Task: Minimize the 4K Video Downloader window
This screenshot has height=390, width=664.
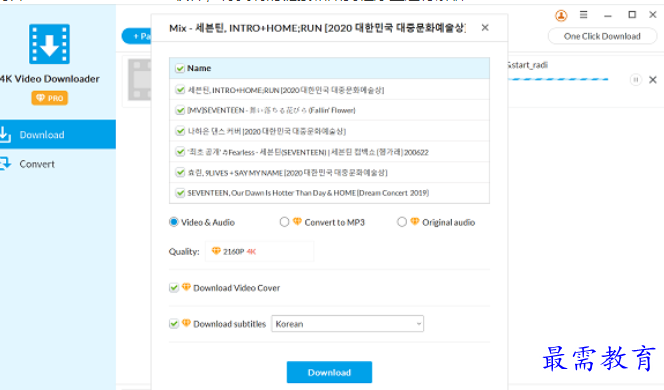Action: pyautogui.click(x=608, y=16)
